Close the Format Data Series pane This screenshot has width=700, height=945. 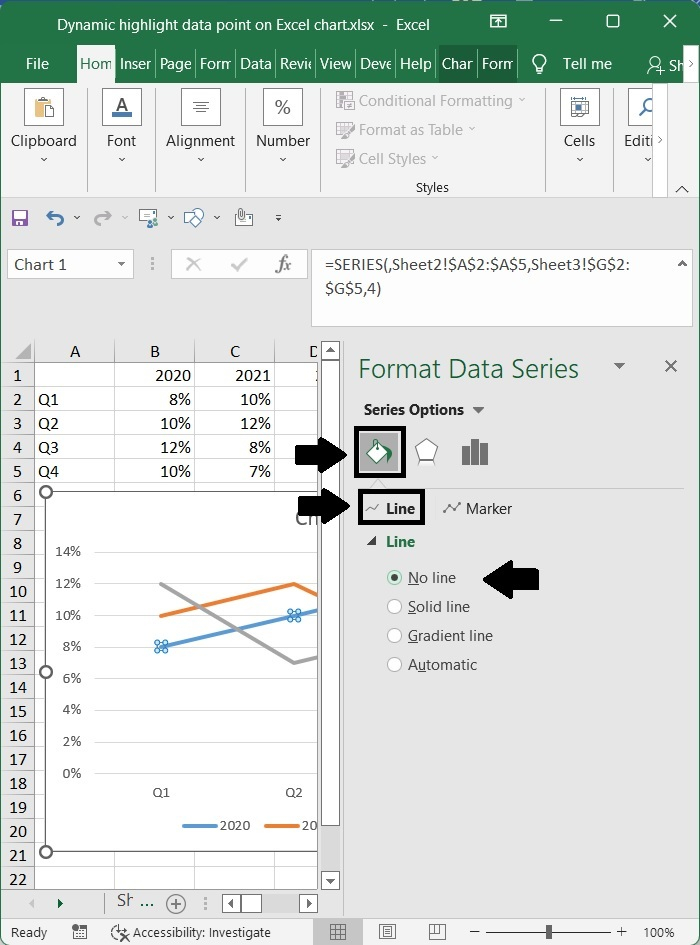pyautogui.click(x=670, y=366)
